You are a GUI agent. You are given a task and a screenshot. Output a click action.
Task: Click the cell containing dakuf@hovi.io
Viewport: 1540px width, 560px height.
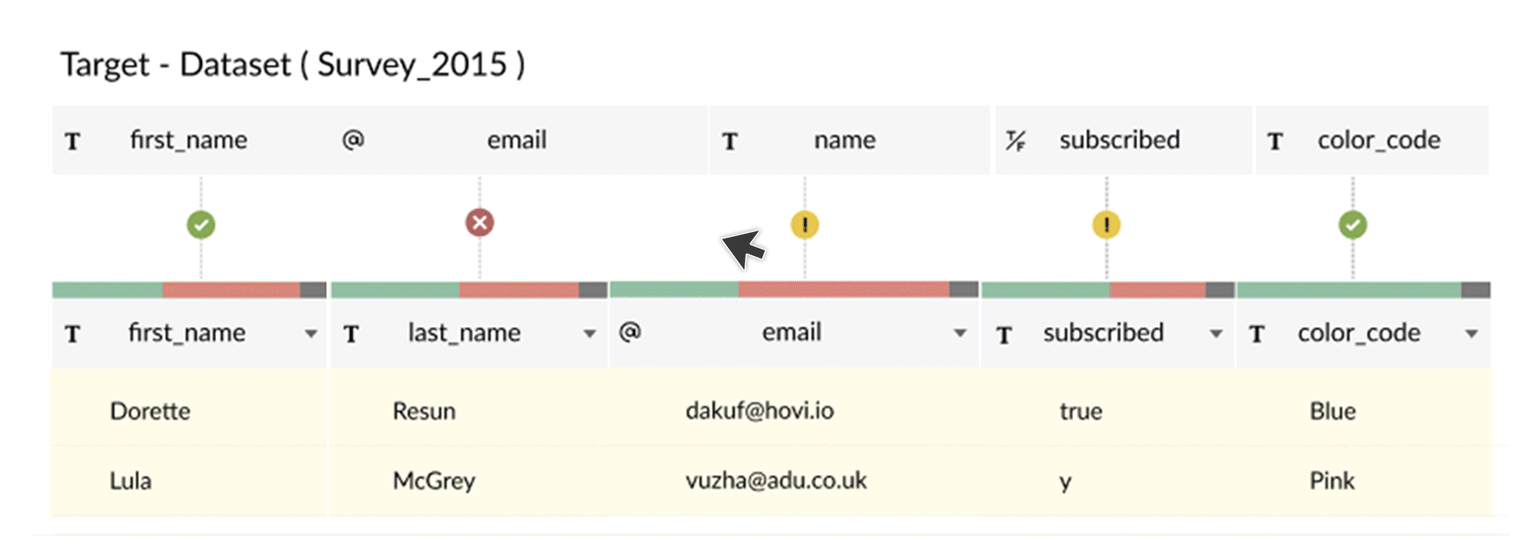coord(759,411)
